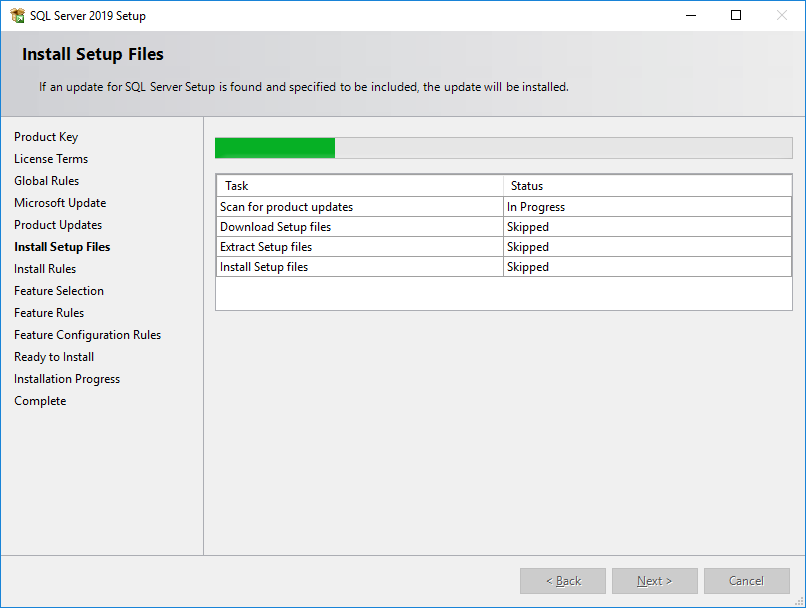
Task: Select the License Terms step
Action: point(51,159)
